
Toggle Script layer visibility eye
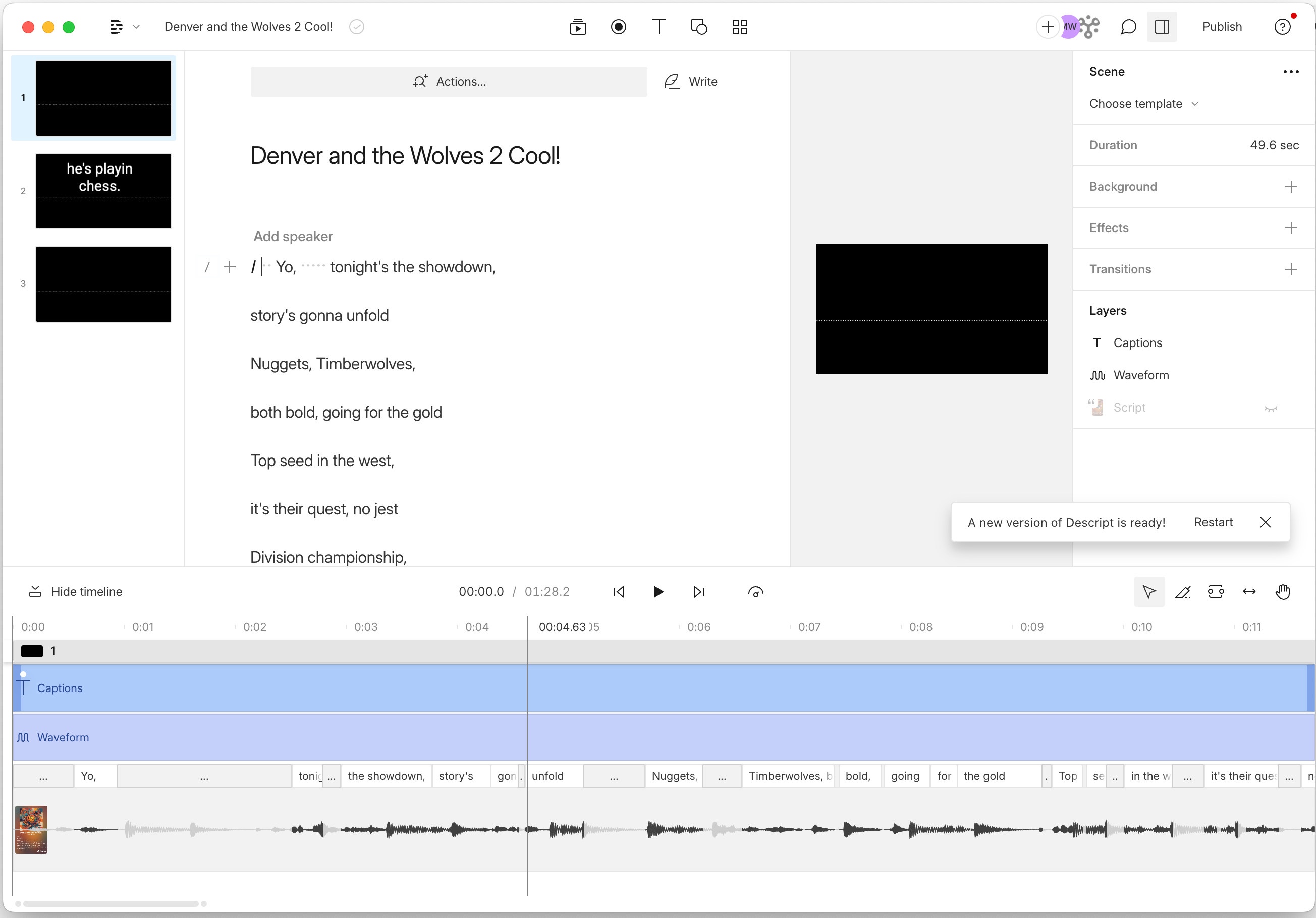[x=1271, y=408]
